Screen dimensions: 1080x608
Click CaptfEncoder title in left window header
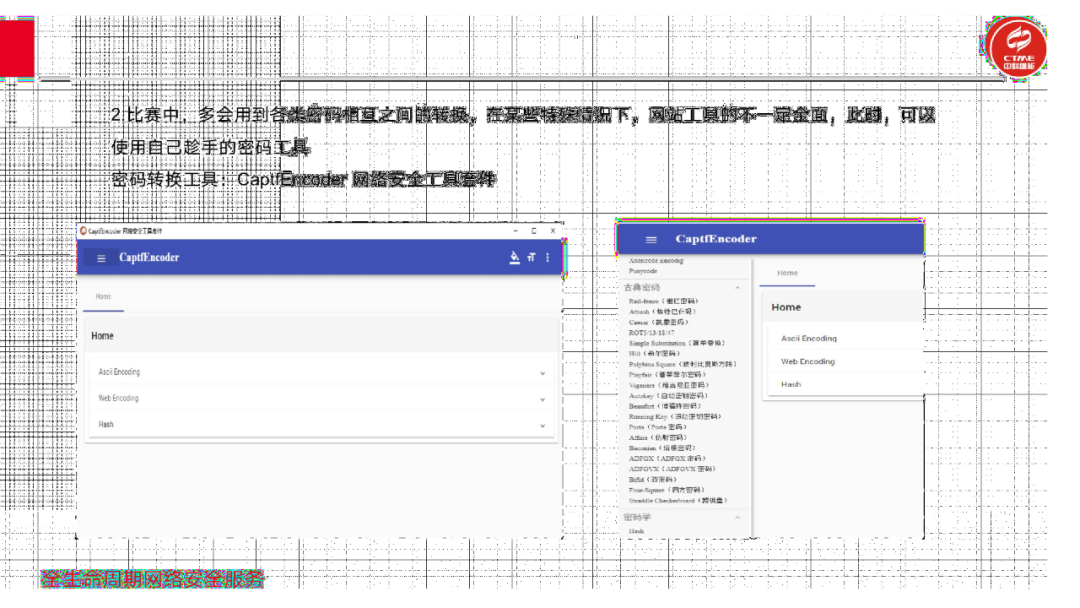click(149, 258)
